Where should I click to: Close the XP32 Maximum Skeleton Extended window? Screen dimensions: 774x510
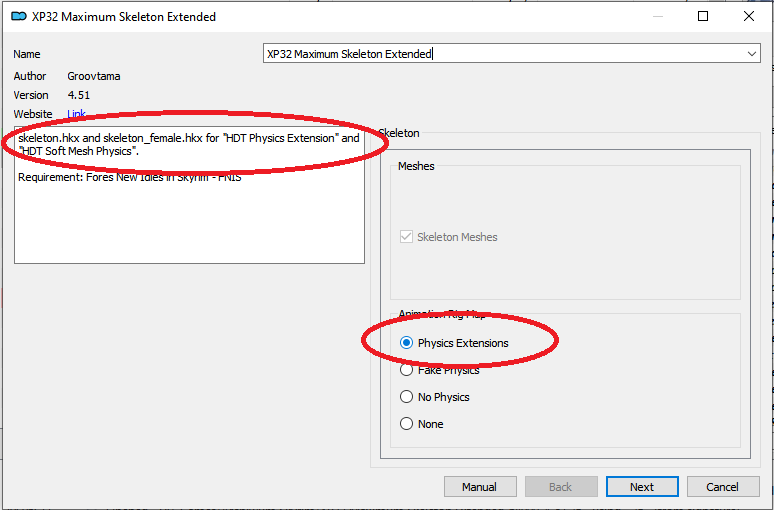[x=748, y=16]
